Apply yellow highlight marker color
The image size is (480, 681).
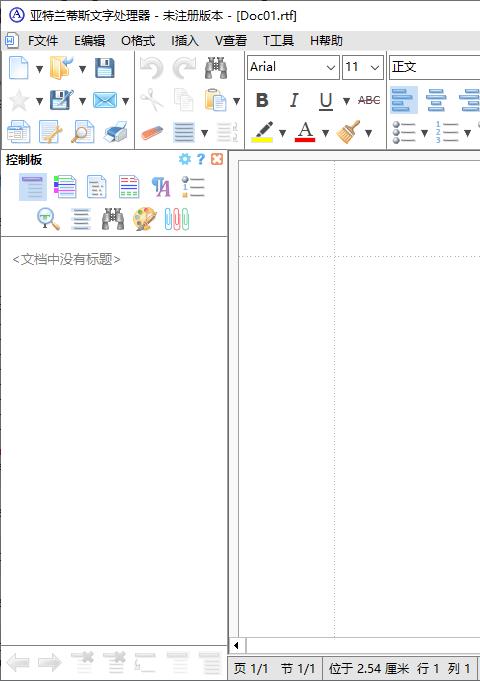(x=262, y=132)
